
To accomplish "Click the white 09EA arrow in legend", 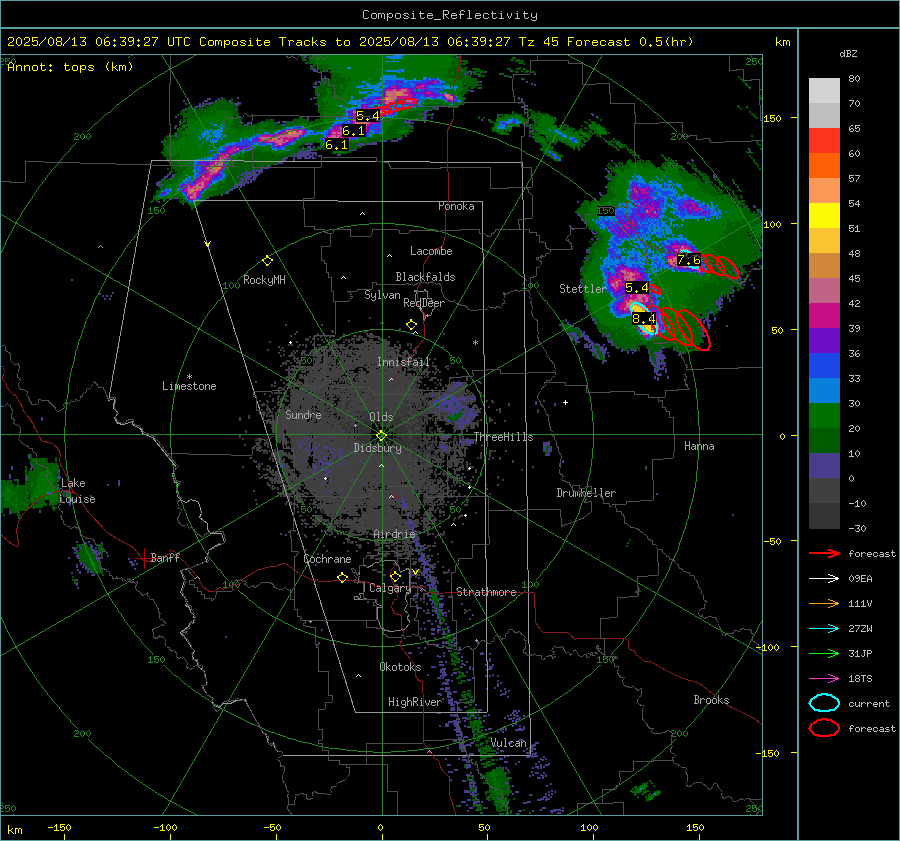I will pyautogui.click(x=824, y=579).
